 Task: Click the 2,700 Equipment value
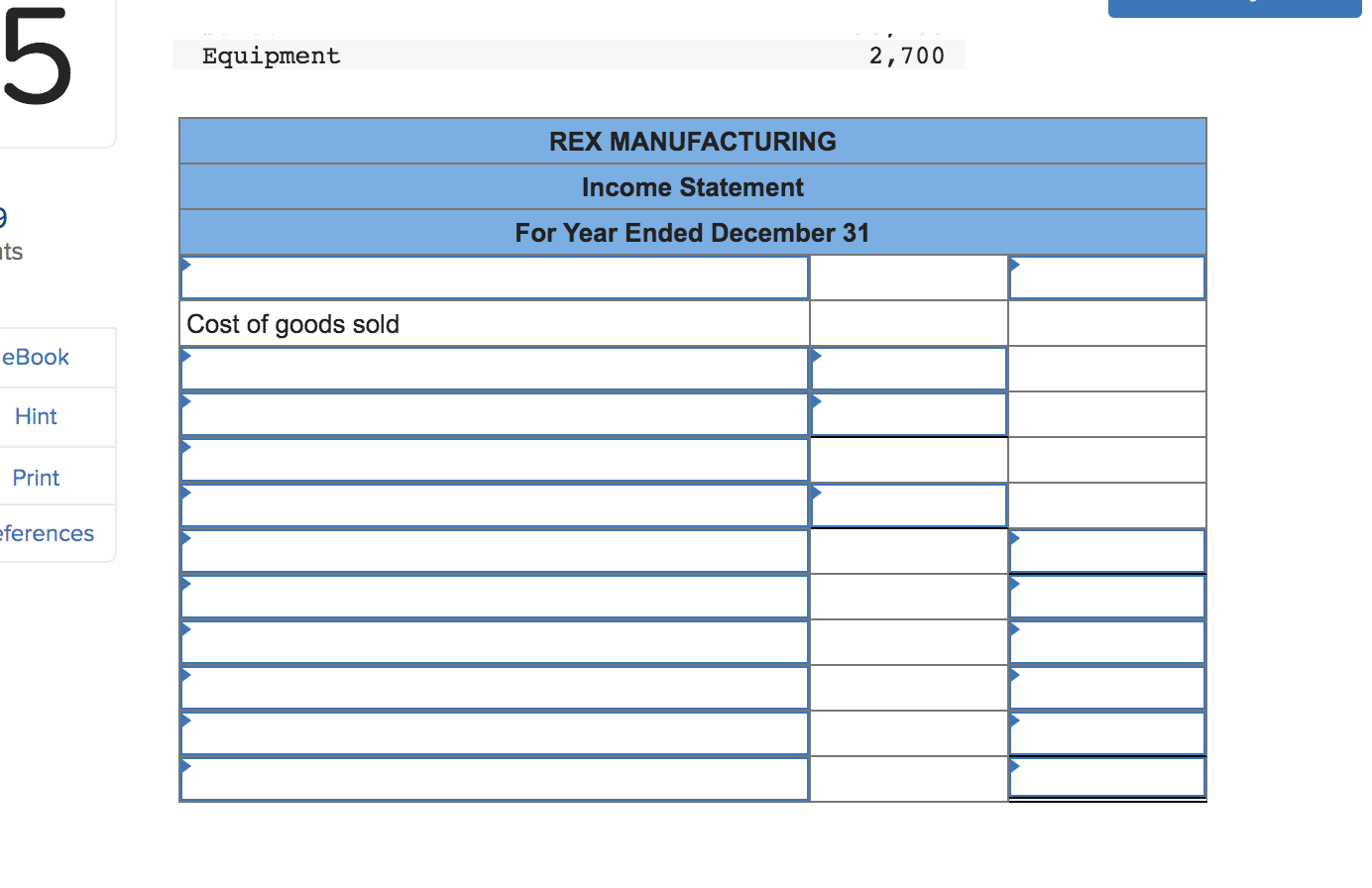click(x=907, y=55)
